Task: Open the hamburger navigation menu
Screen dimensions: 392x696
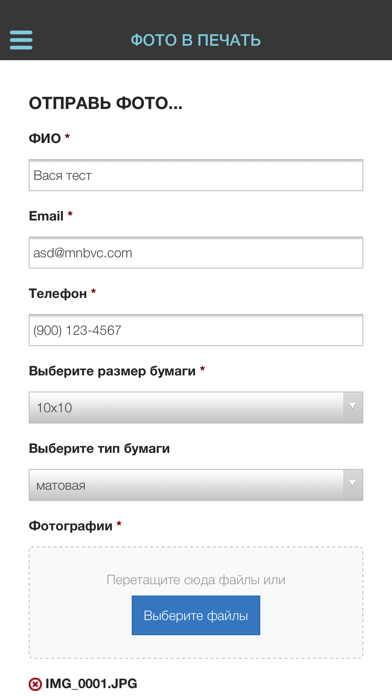Action: pyautogui.click(x=21, y=40)
